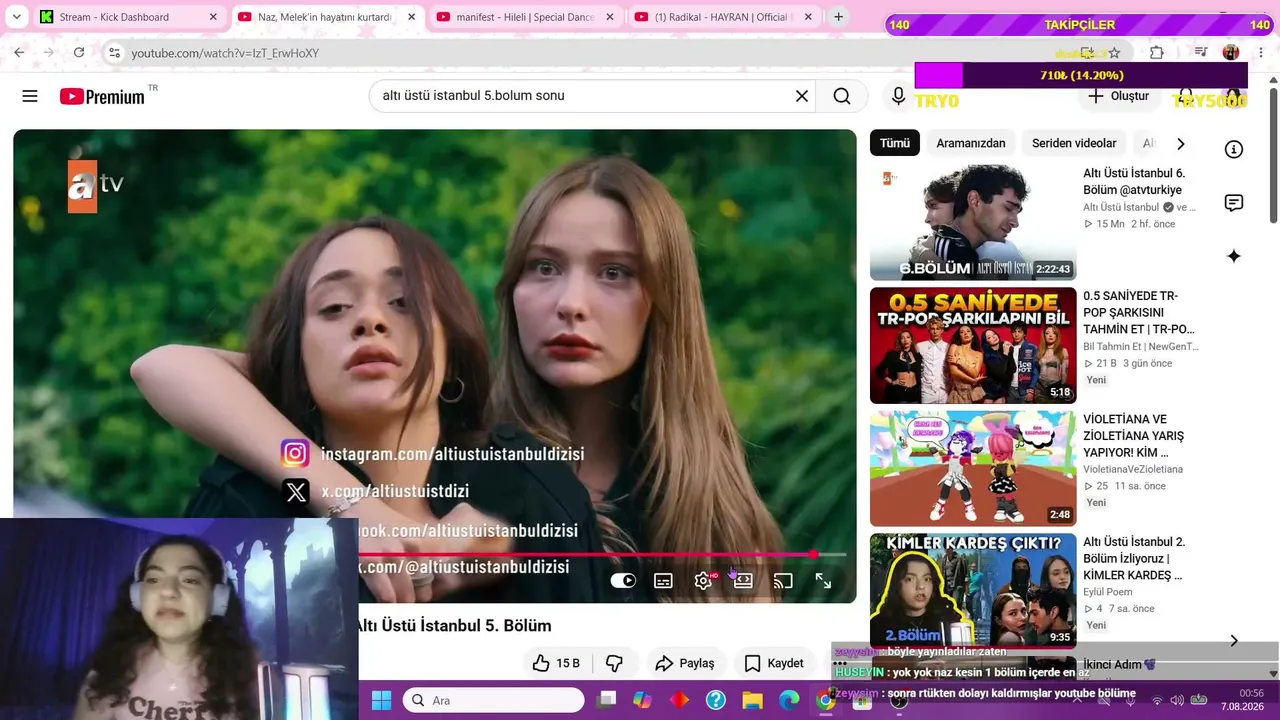The width and height of the screenshot is (1280, 720).
Task: Bookmark the page with the star icon
Action: [x=1114, y=53]
